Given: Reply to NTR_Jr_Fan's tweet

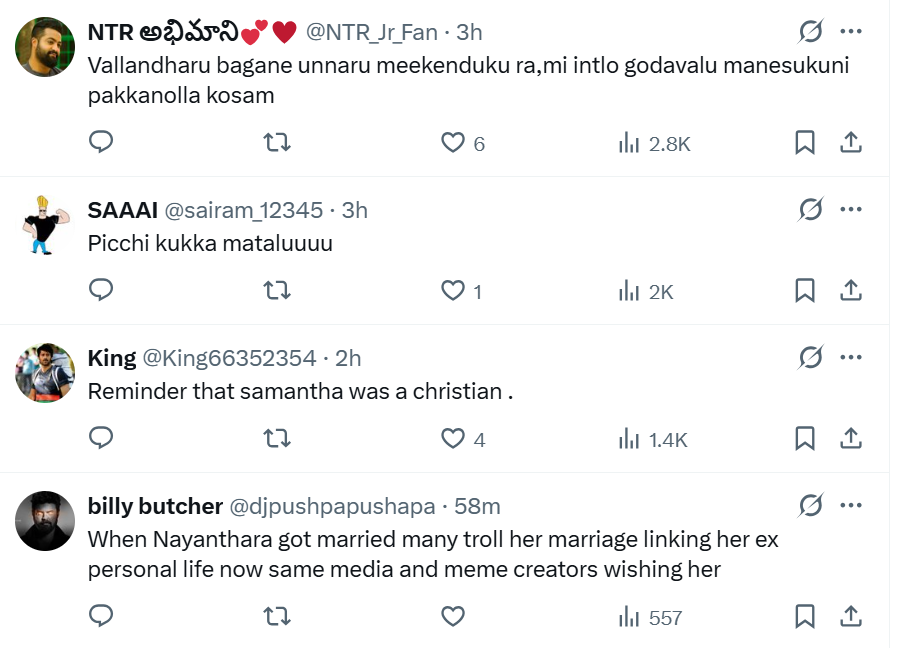Looking at the screenshot, I should [101, 143].
